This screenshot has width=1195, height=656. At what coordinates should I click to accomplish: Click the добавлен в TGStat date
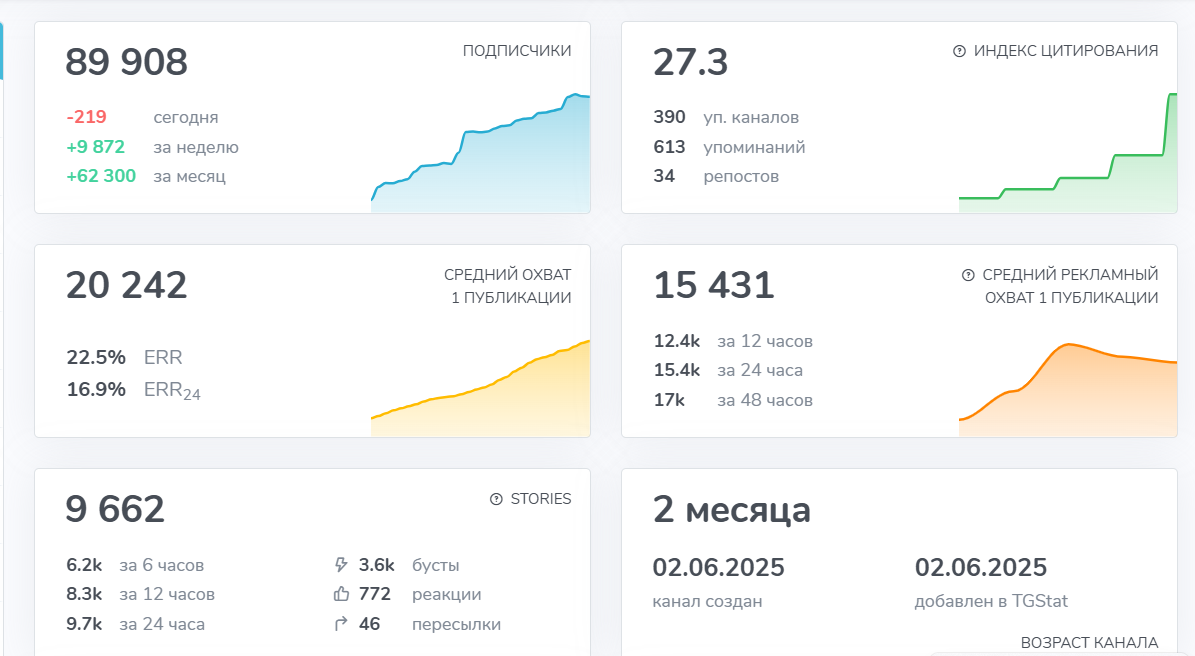991,583
